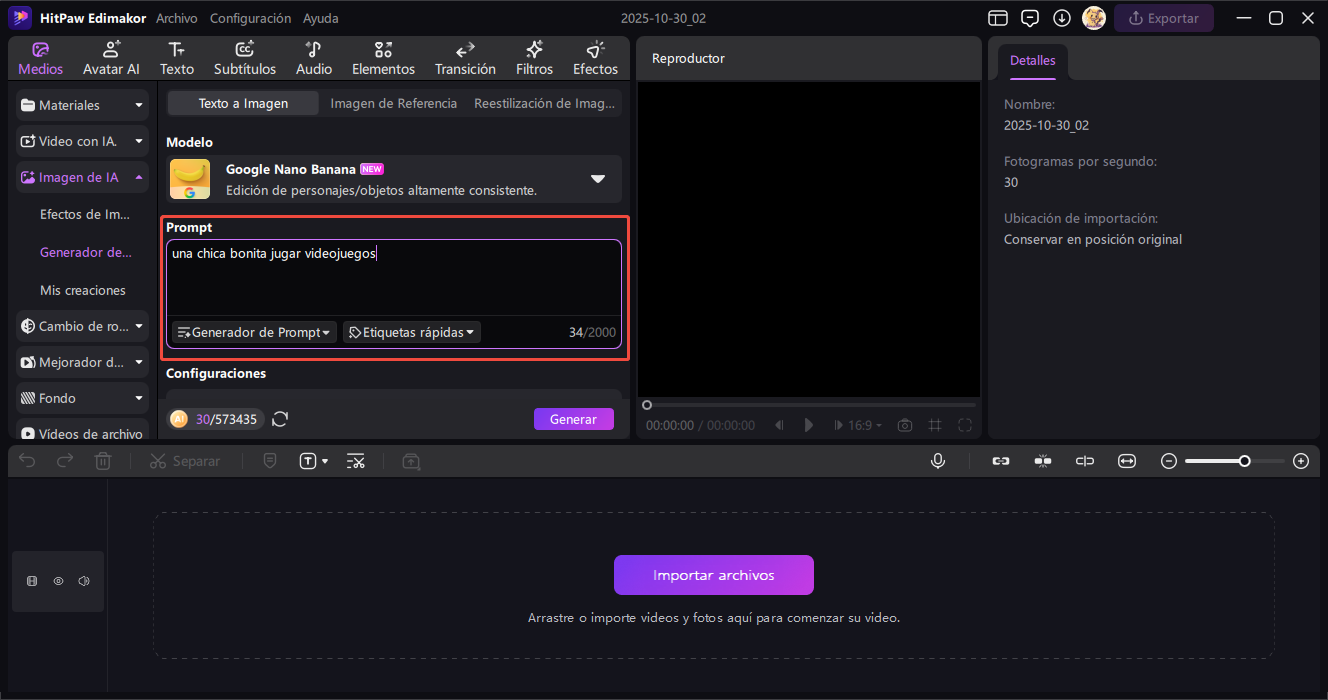Screen dimensions: 1328x700
Task: Click the zoom in plus icon on timeline
Action: [x=1300, y=461]
